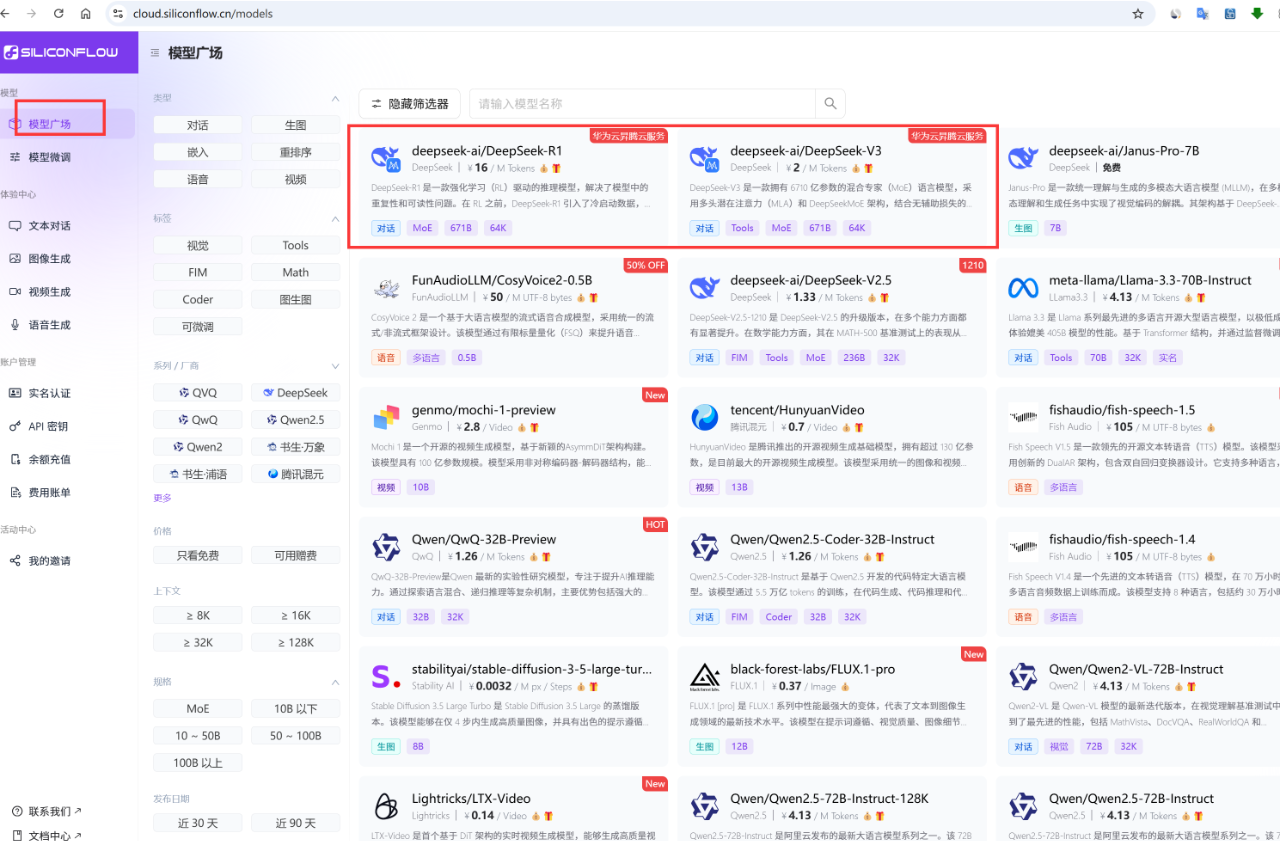
Task: Open 模型广场 in sidebar
Action: coord(67,124)
